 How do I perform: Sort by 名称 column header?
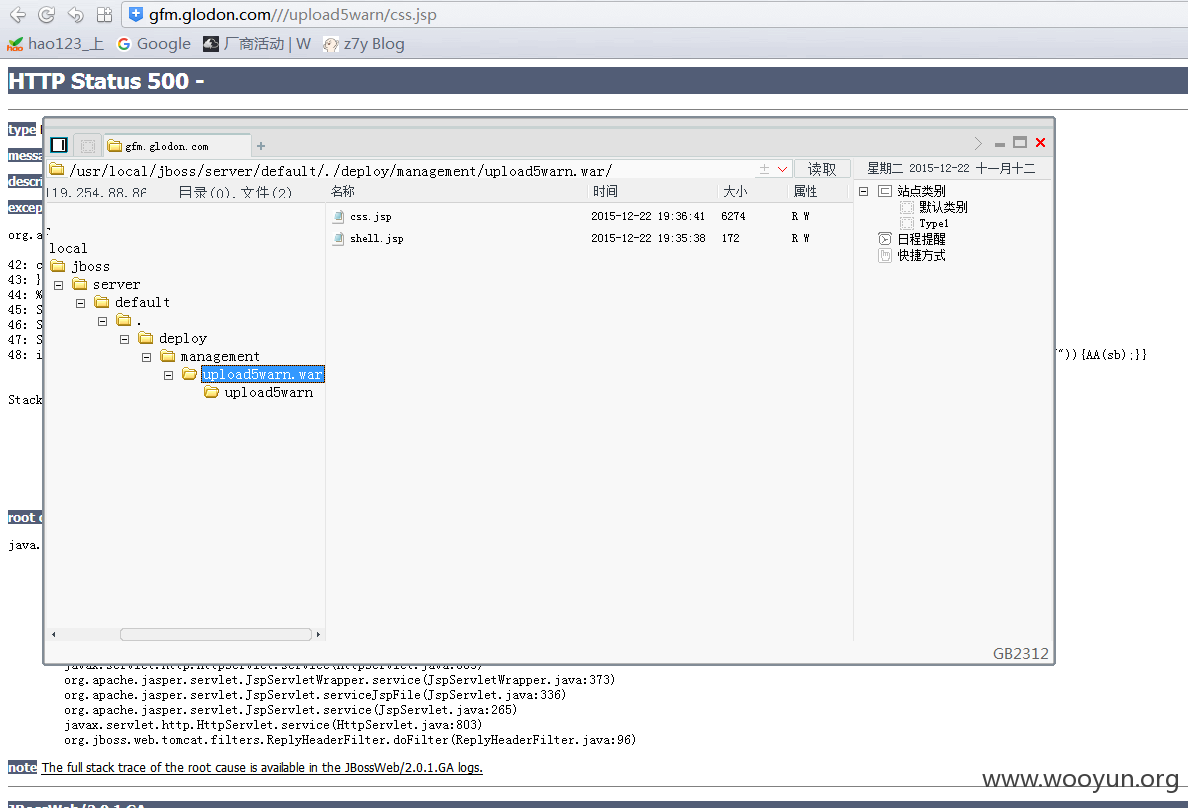point(342,192)
